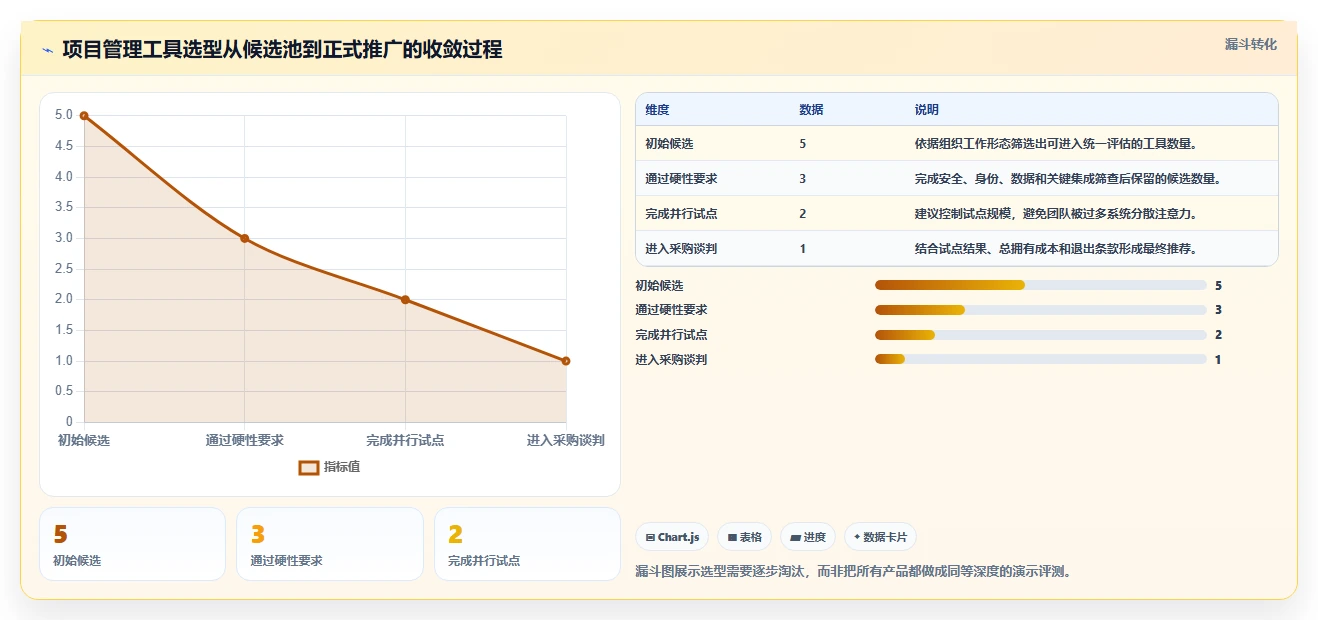Click the 完成并行试点 progress bar
Screen dimensions: 1318x620
[1040, 335]
